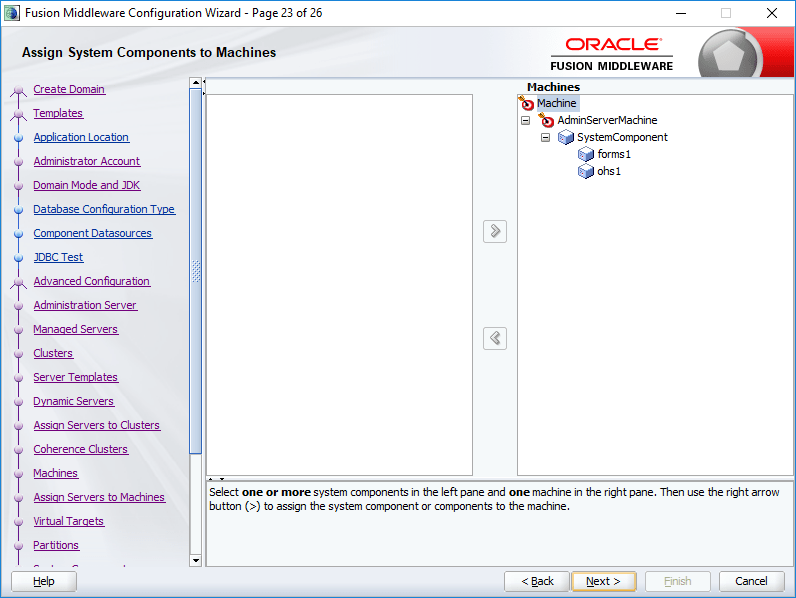This screenshot has height=598, width=796.
Task: Open the Virtual Targets step
Action: pos(69,521)
